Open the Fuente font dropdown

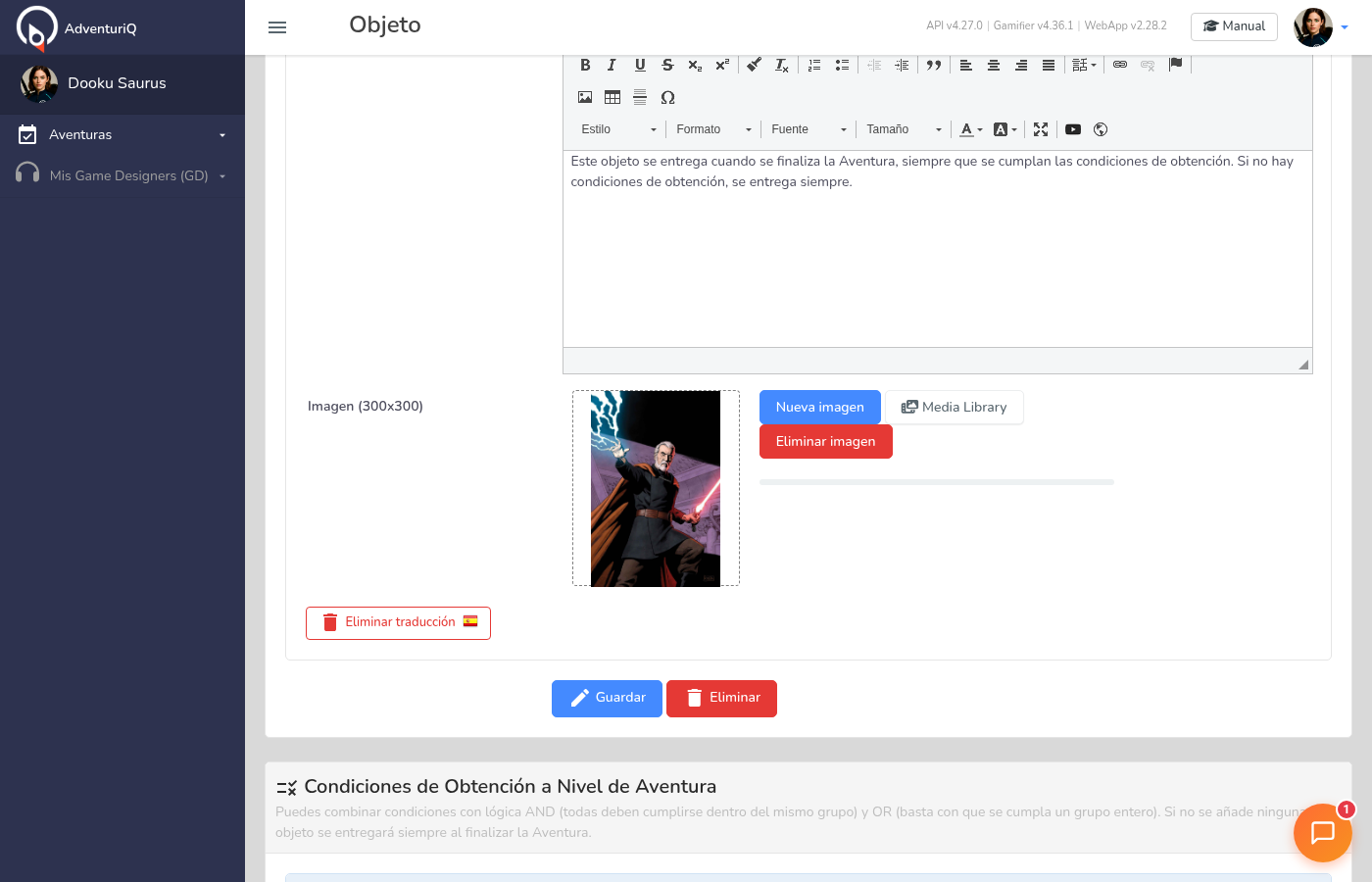(808, 129)
